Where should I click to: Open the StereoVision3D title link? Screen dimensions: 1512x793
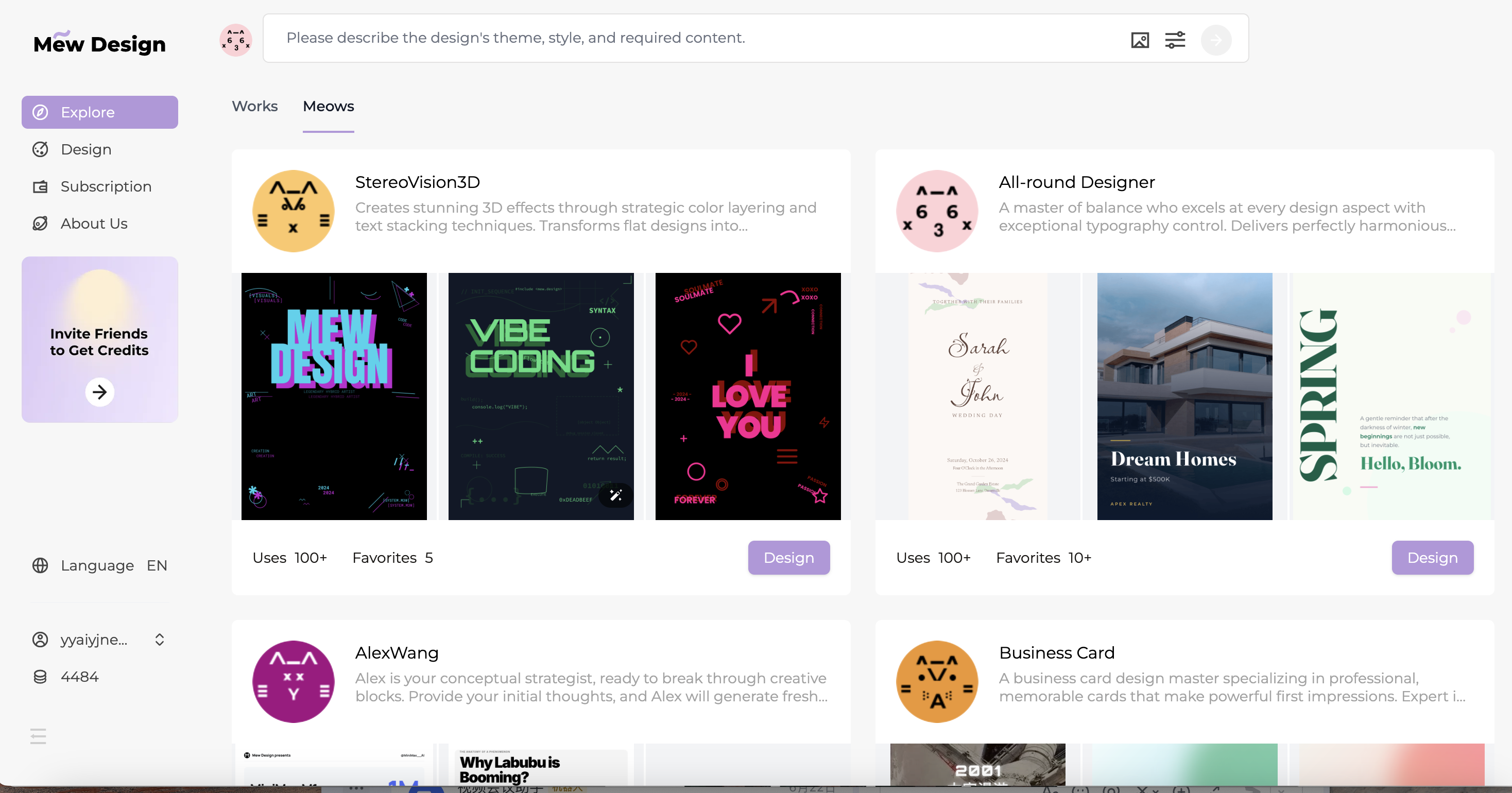tap(418, 182)
